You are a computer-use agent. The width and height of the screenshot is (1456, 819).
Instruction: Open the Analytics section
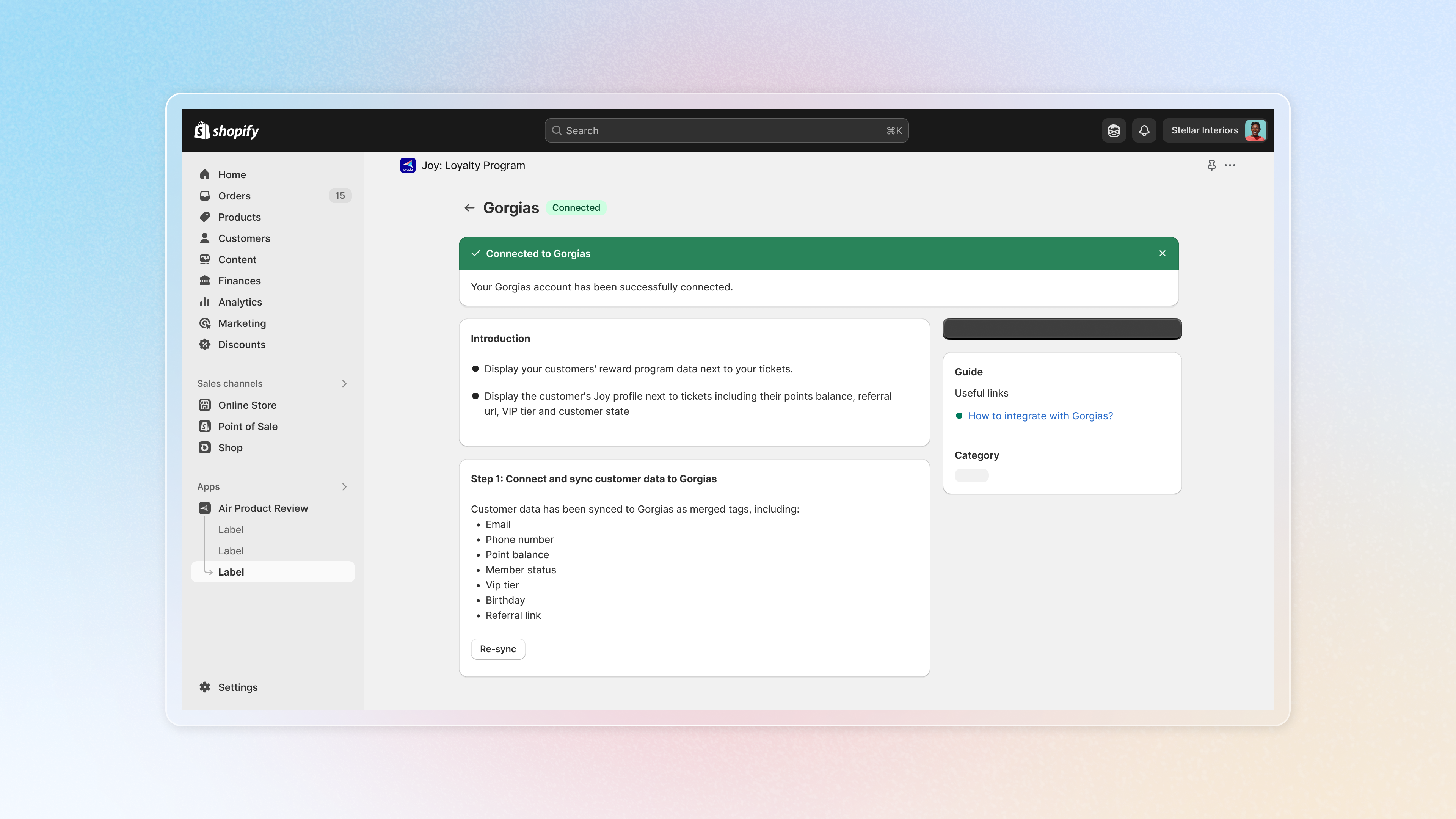[240, 302]
